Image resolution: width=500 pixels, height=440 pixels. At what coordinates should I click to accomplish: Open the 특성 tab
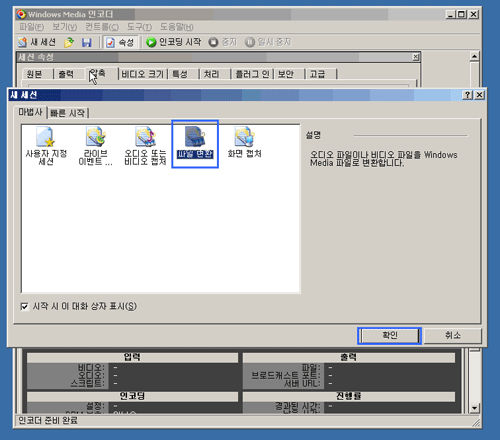[180, 74]
